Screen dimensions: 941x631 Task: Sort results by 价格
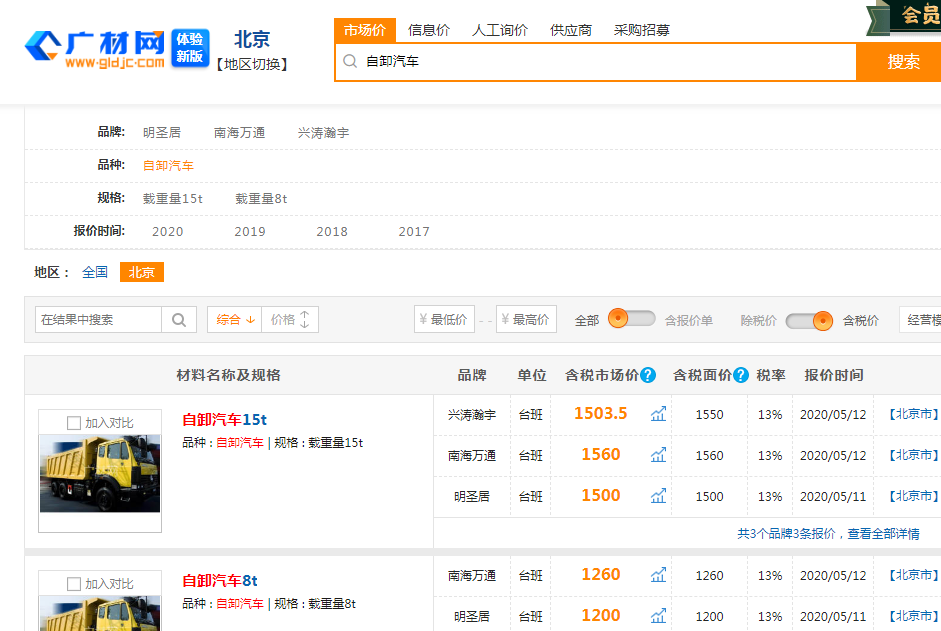pos(290,319)
